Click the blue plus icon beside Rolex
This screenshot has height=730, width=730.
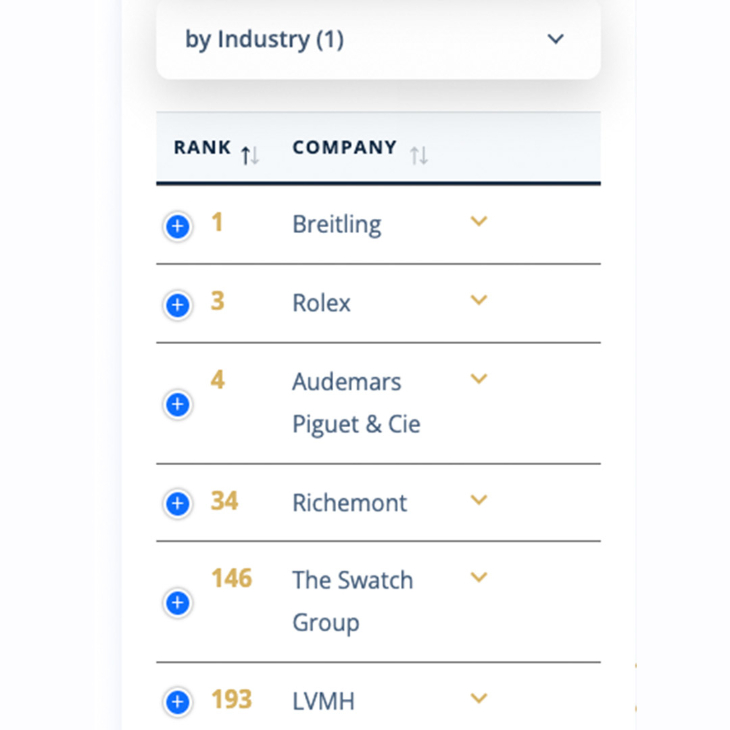pos(177,305)
